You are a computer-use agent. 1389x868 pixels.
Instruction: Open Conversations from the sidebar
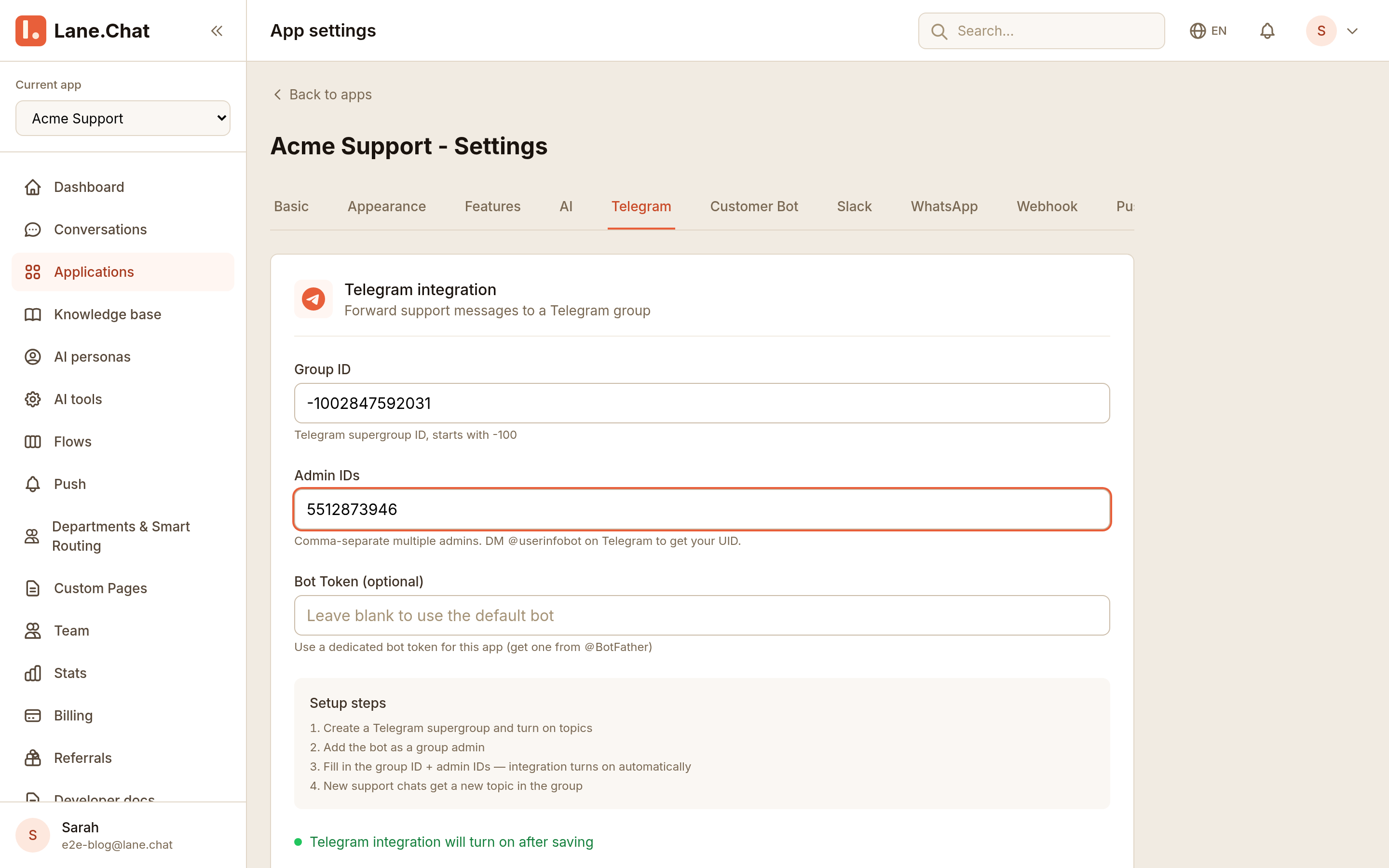[x=123, y=230]
